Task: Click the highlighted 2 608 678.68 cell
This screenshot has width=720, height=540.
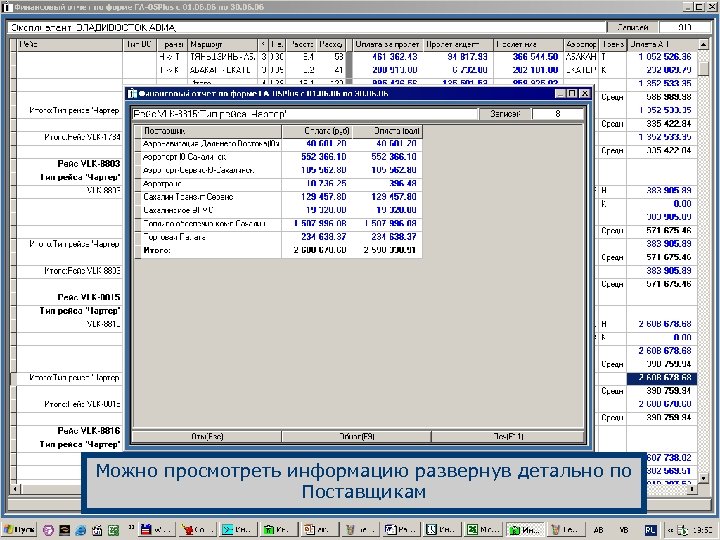Action: (662, 378)
